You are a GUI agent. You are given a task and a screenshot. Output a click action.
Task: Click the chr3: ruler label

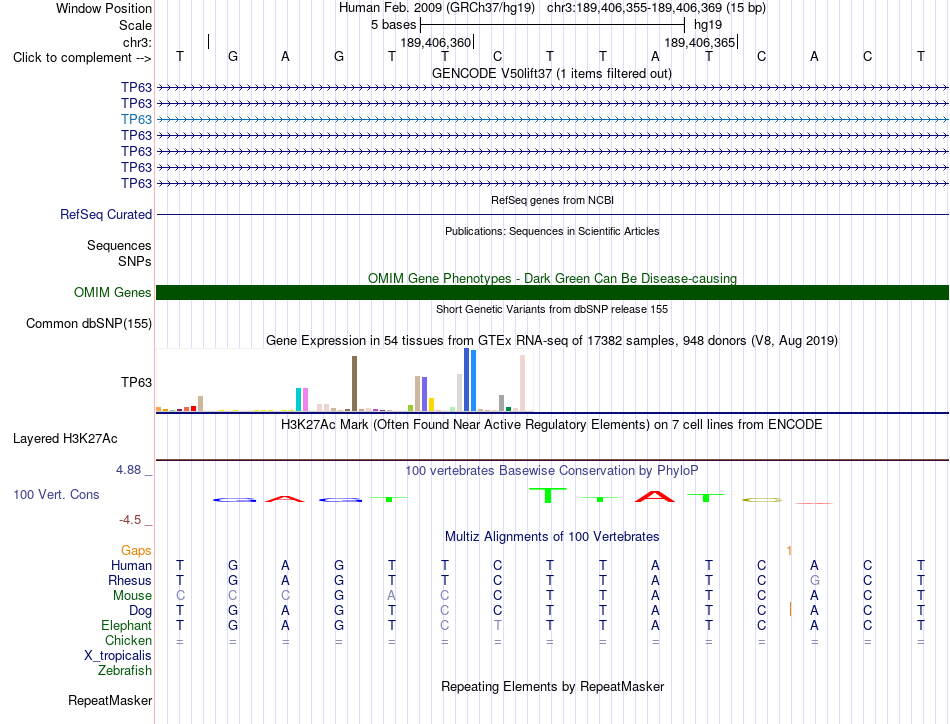137,42
